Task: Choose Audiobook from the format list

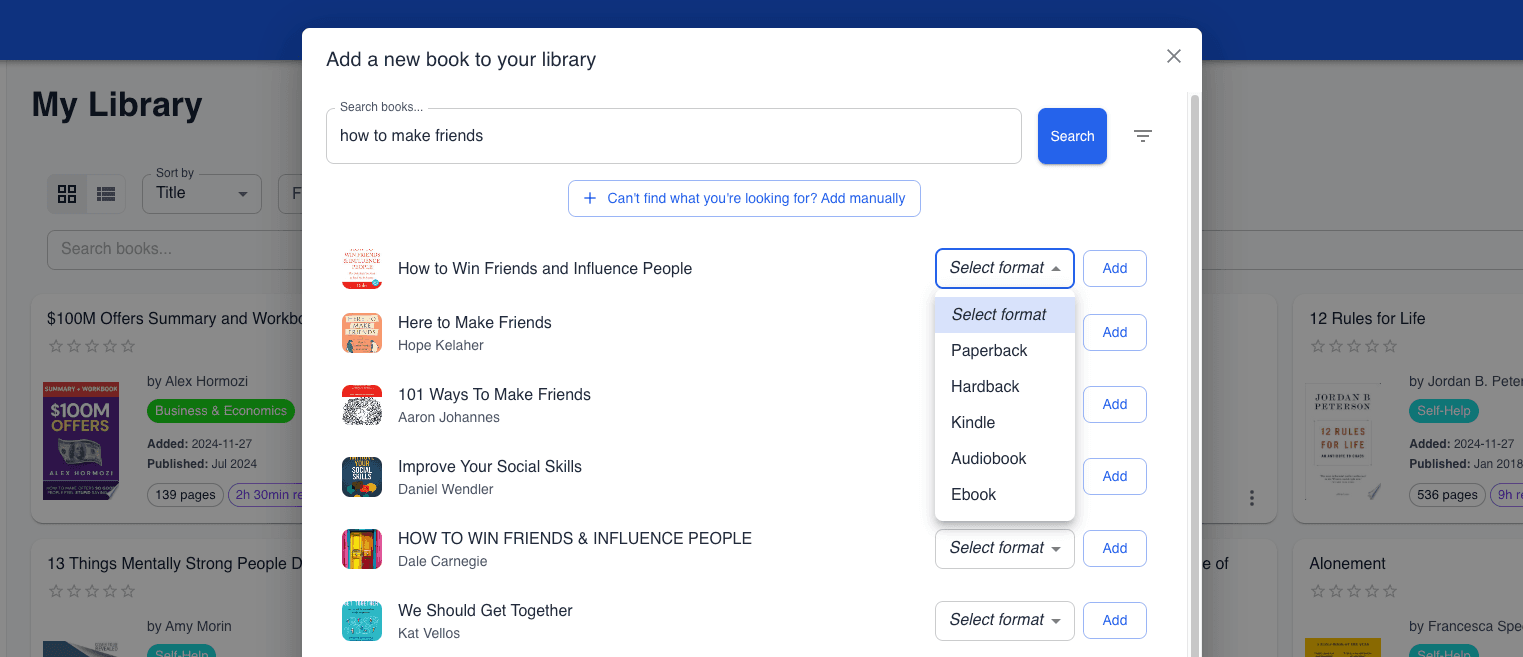Action: point(1005,458)
